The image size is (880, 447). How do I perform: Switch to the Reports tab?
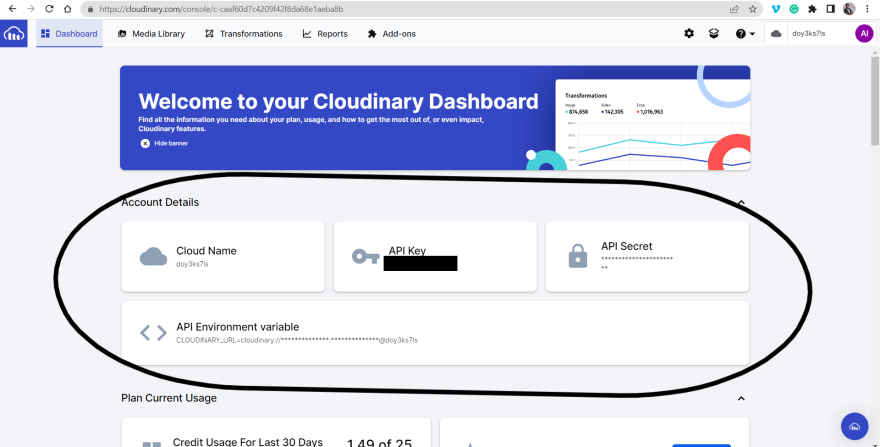[x=325, y=34]
